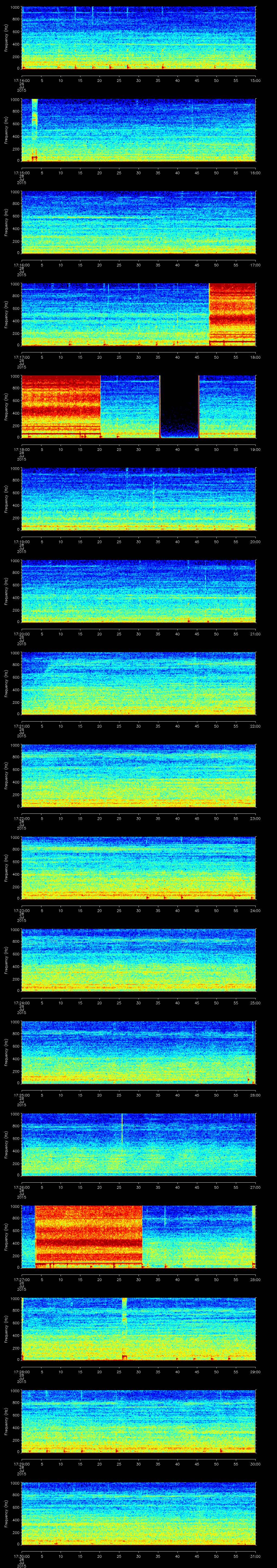The width and height of the screenshot is (277, 1568).
Task: Click the 17:17:00 start time label
Action: [x=21, y=357]
